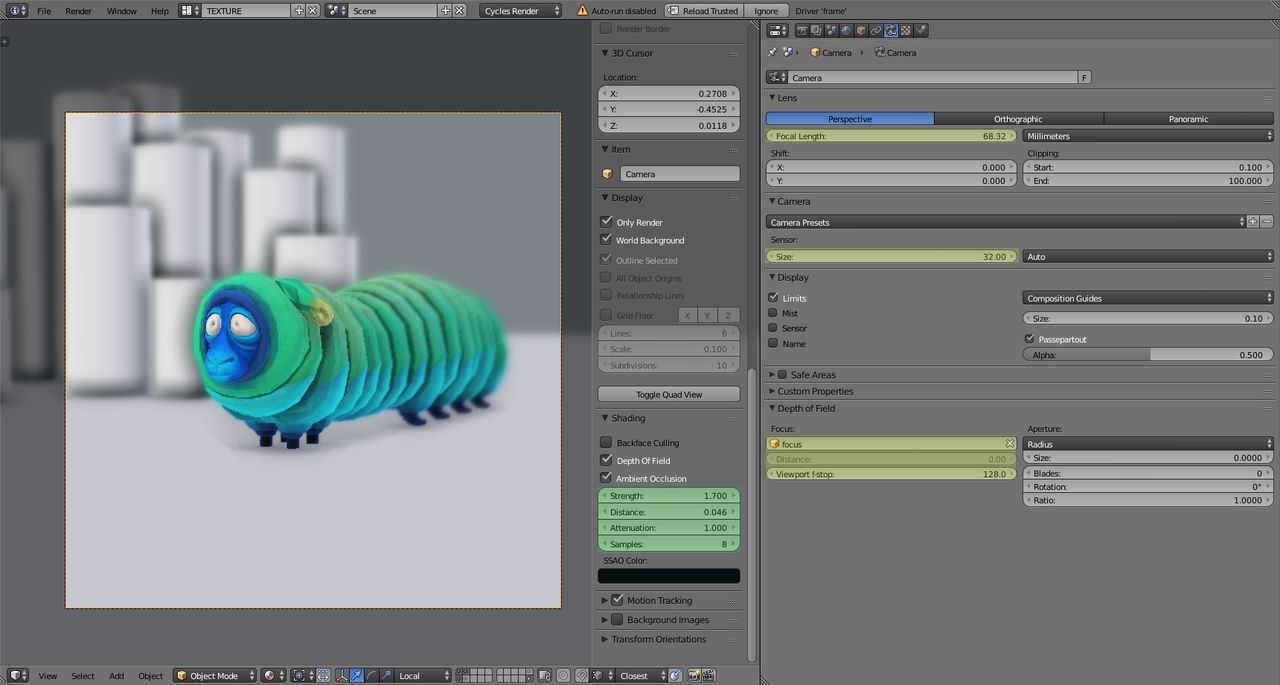Screen dimensions: 1280x685
Task: Disable the Only Render checkbox
Action: pyautogui.click(x=606, y=222)
